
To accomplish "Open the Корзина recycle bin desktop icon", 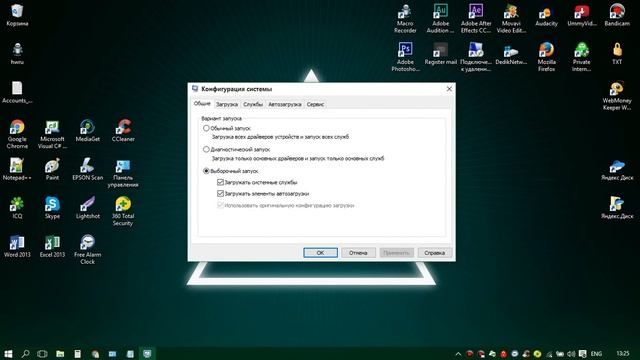I will pyautogui.click(x=17, y=15).
